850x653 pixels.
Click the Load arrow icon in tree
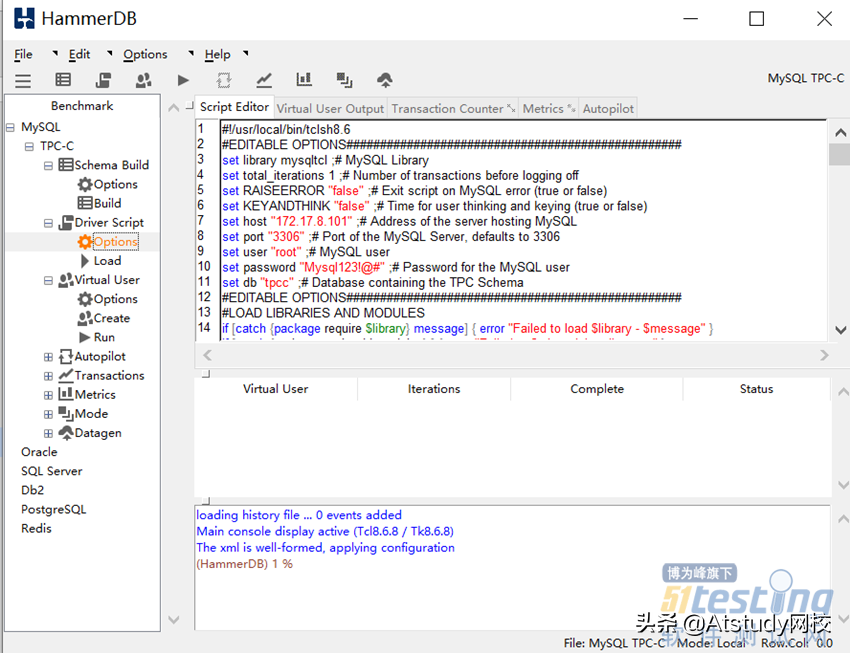click(85, 261)
